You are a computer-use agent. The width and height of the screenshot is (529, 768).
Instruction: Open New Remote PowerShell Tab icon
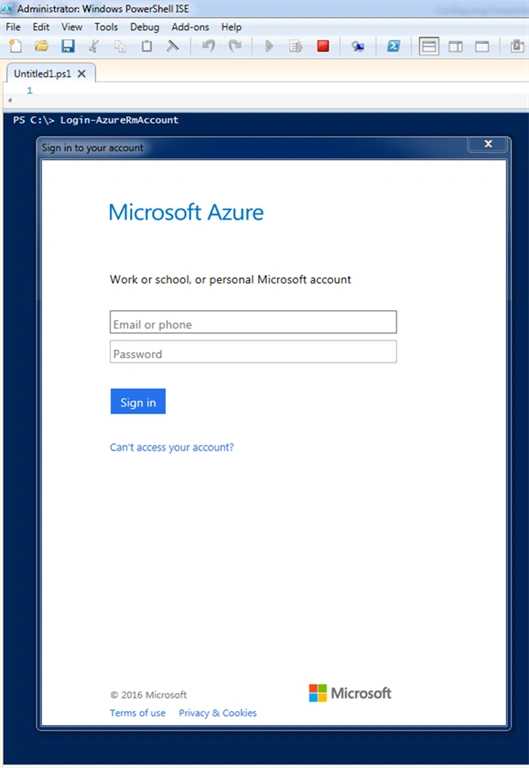click(x=358, y=47)
